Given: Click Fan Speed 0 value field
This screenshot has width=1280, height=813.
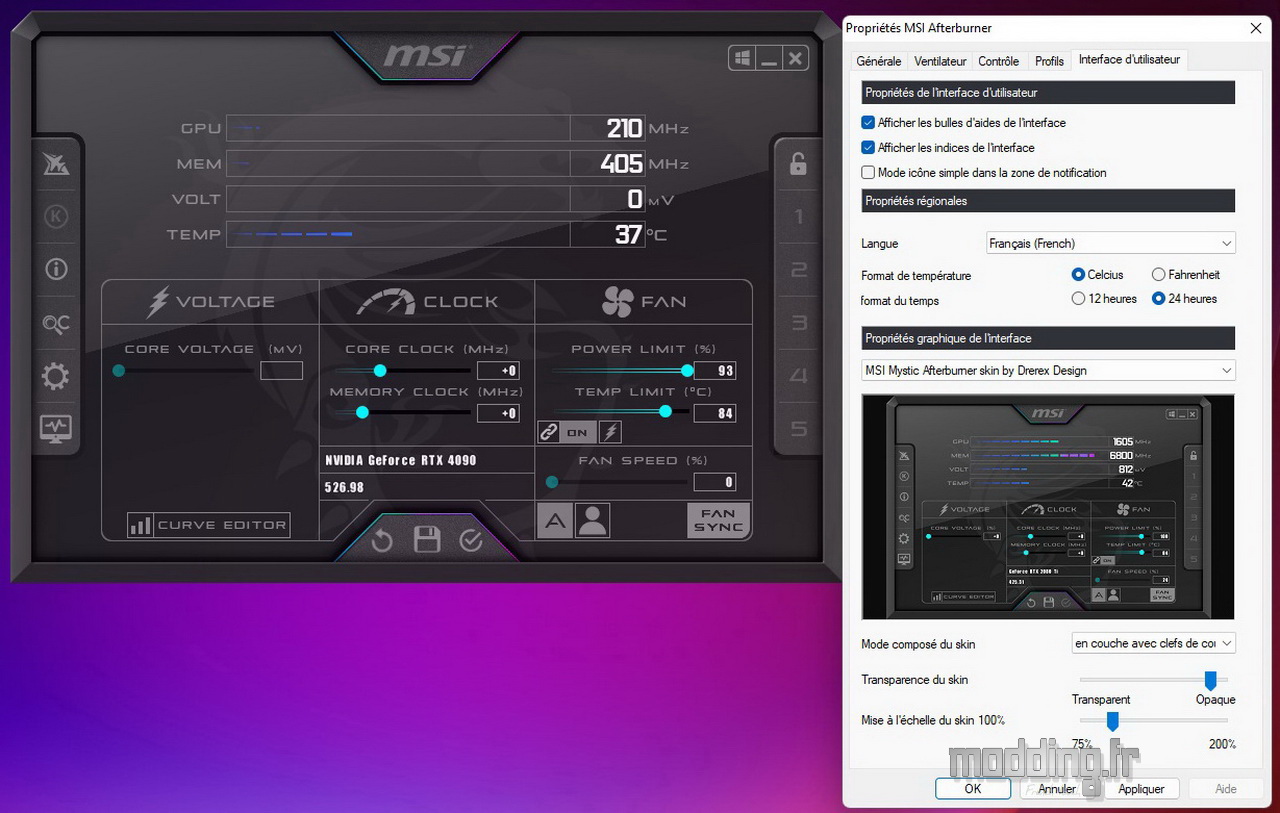Looking at the screenshot, I should [x=715, y=482].
